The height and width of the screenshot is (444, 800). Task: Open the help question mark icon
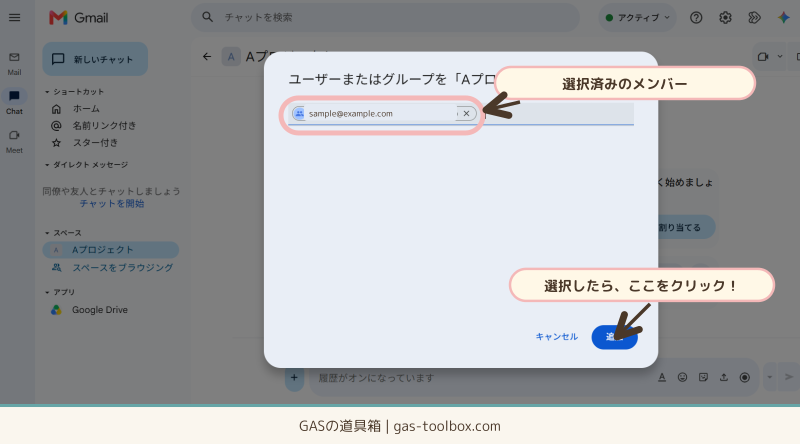[696, 18]
